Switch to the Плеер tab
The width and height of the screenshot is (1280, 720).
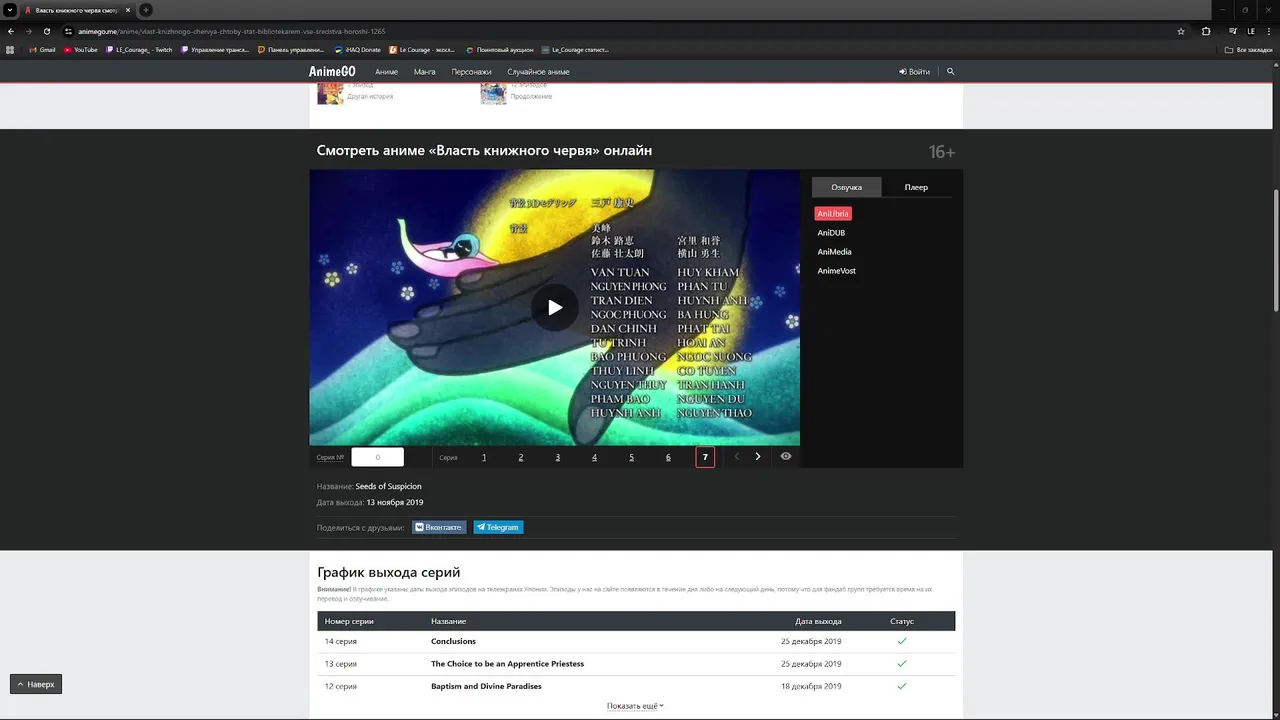[916, 187]
